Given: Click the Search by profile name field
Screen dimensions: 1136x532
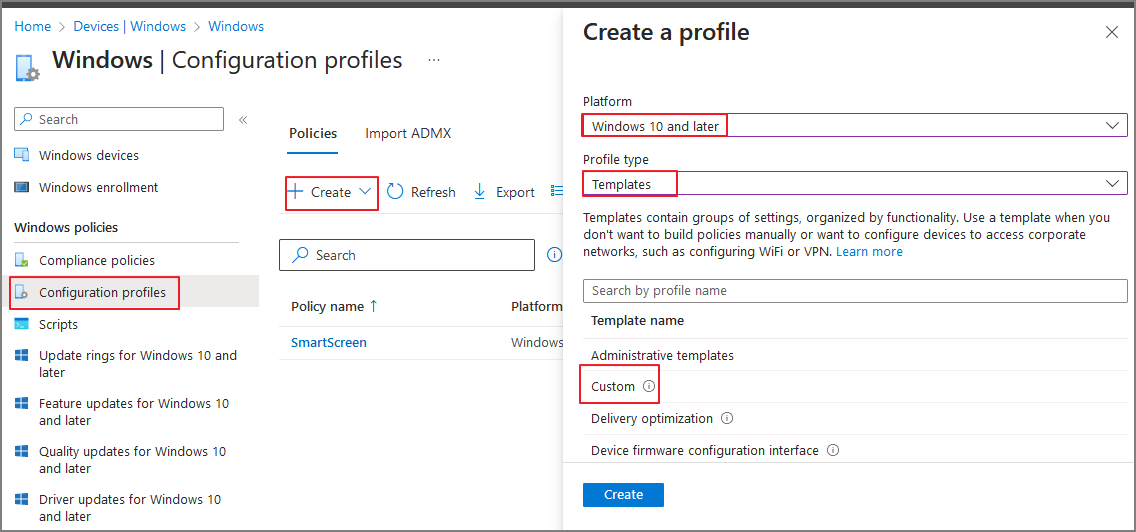Looking at the screenshot, I should [x=855, y=291].
